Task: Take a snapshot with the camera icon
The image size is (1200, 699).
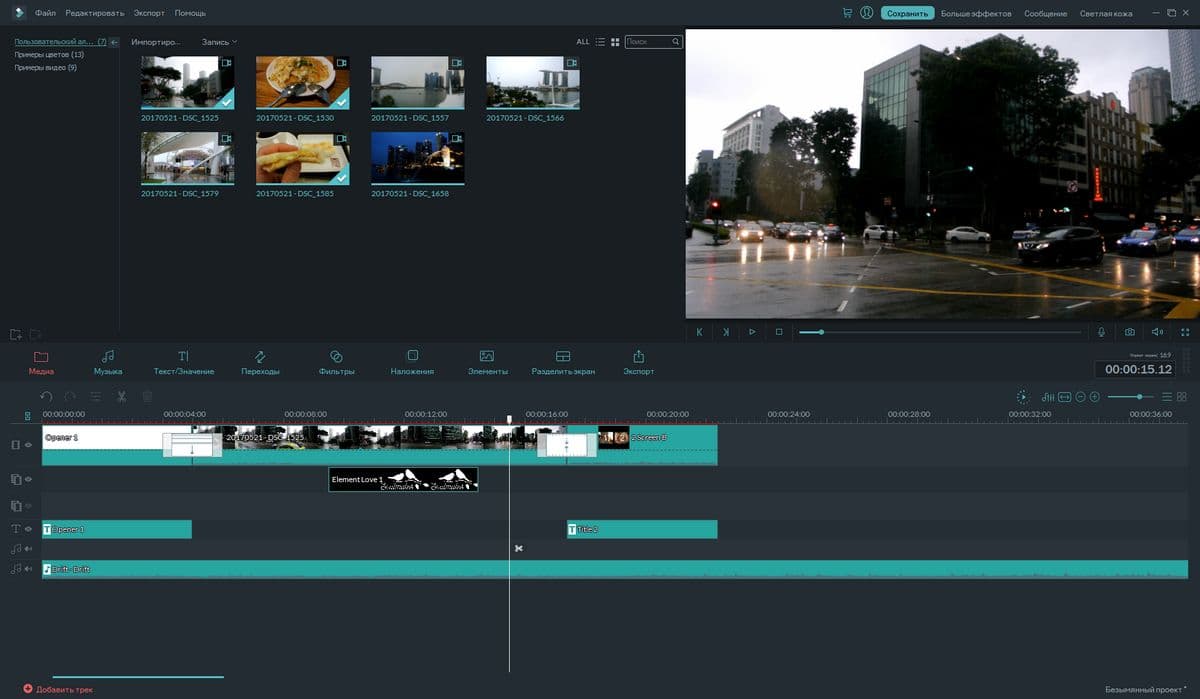Action: click(x=1129, y=332)
